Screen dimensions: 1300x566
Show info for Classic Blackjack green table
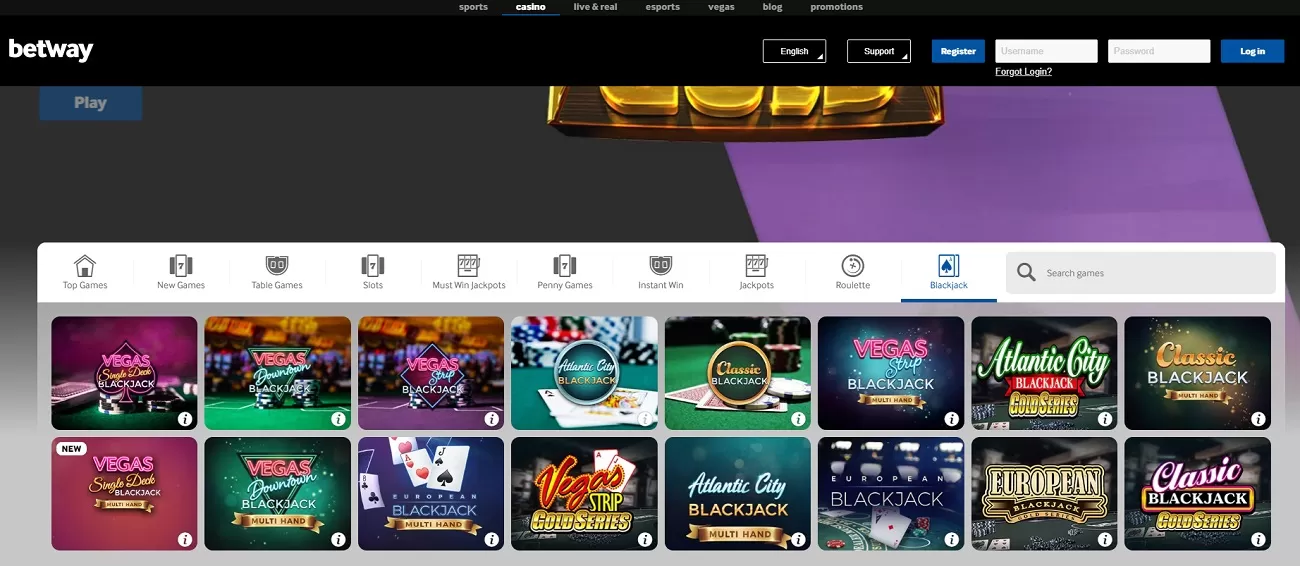798,419
